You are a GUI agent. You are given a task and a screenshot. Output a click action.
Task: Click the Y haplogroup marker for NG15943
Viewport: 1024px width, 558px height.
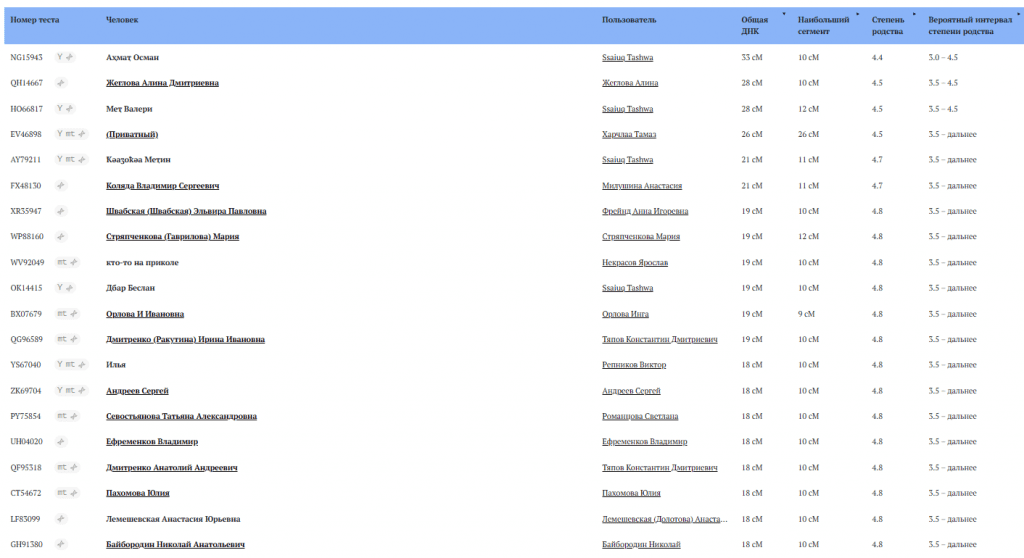(60, 57)
